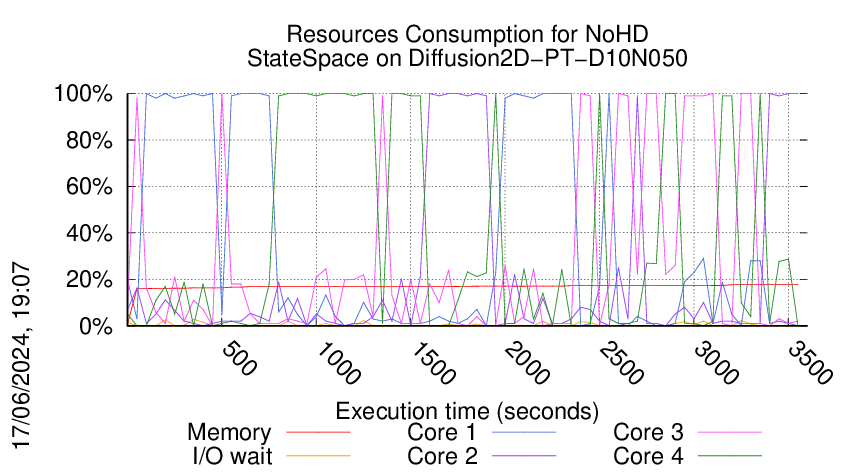Click the magenta Core 3 legend line sample
Image resolution: width=850 pixels, height=475 pixels.
point(730,432)
